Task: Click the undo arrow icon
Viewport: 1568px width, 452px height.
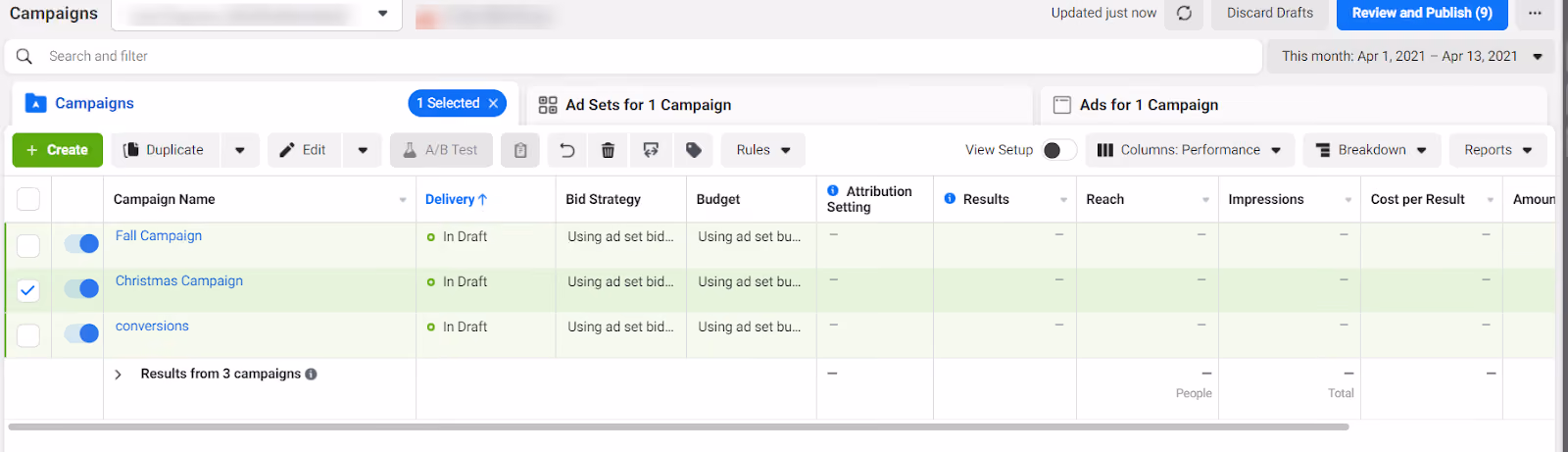Action: pos(566,150)
